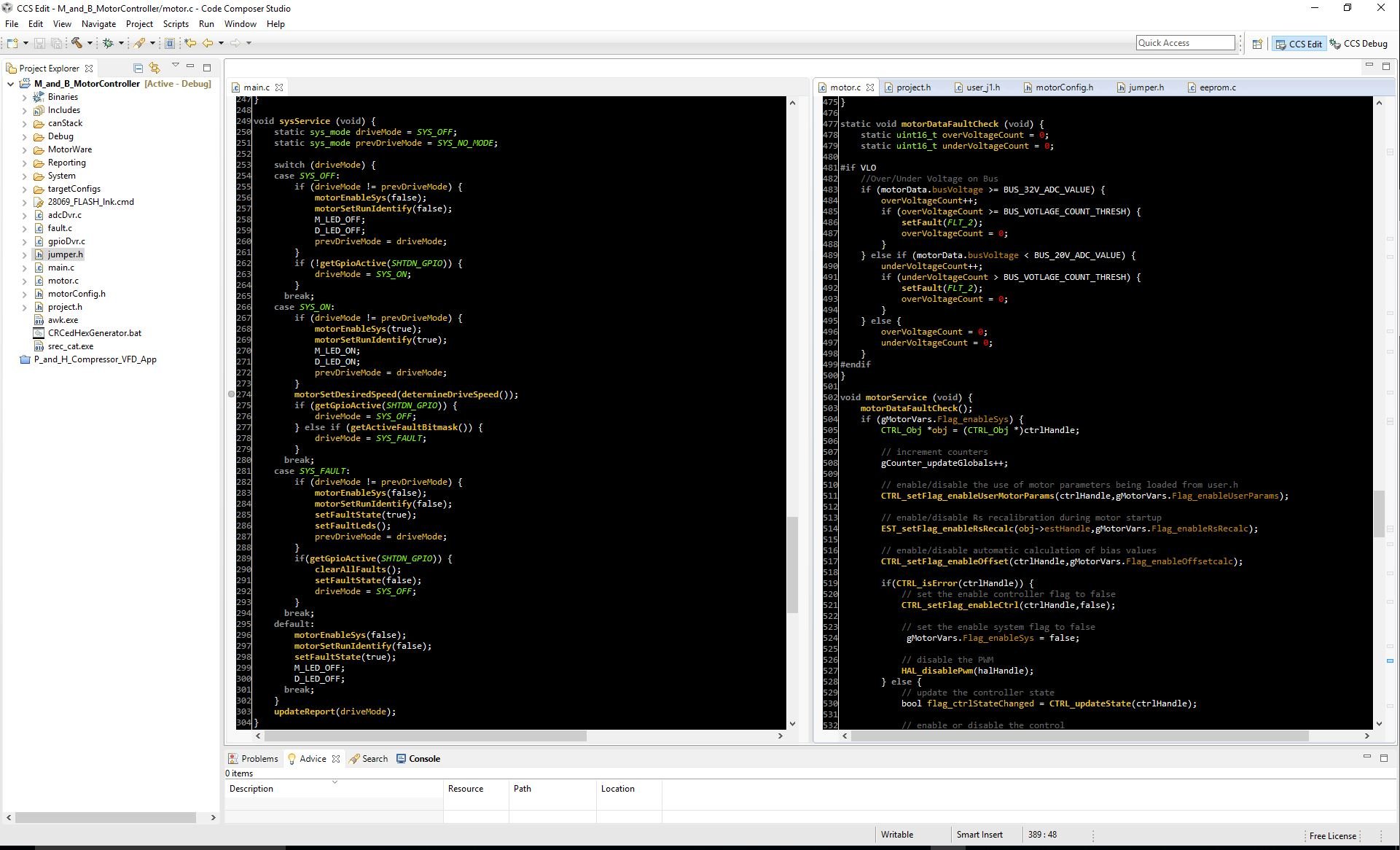Close the main.c editor tab
The width and height of the screenshot is (1400, 850).
coord(279,87)
